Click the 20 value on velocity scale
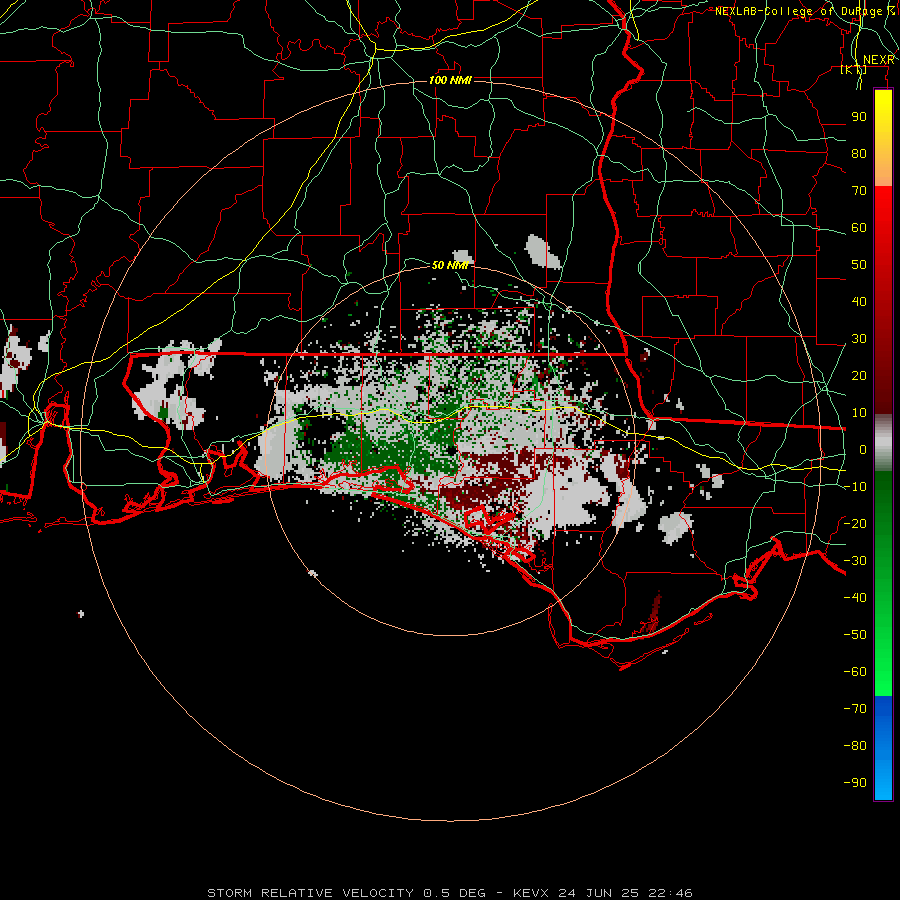 (859, 375)
